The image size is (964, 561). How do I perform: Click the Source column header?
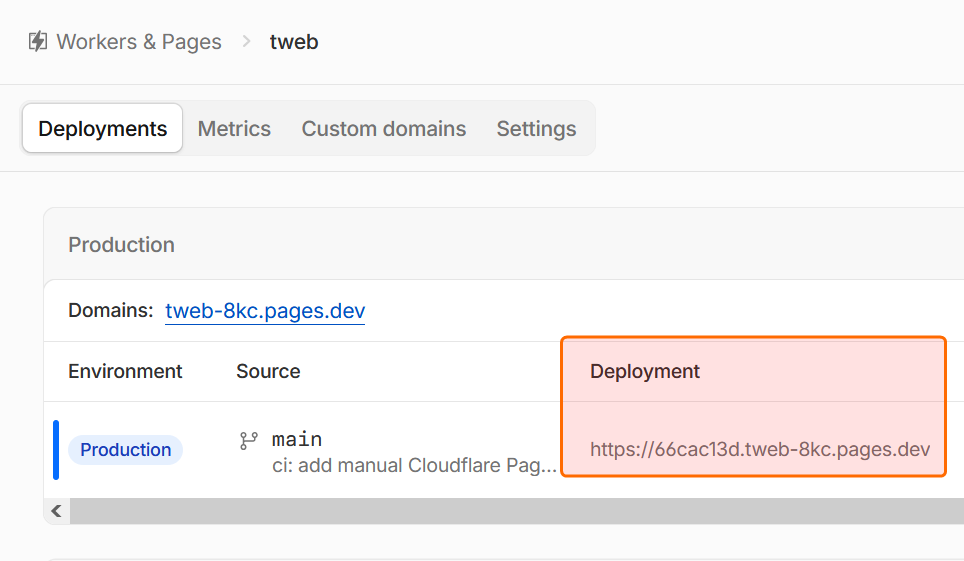pyautogui.click(x=268, y=372)
